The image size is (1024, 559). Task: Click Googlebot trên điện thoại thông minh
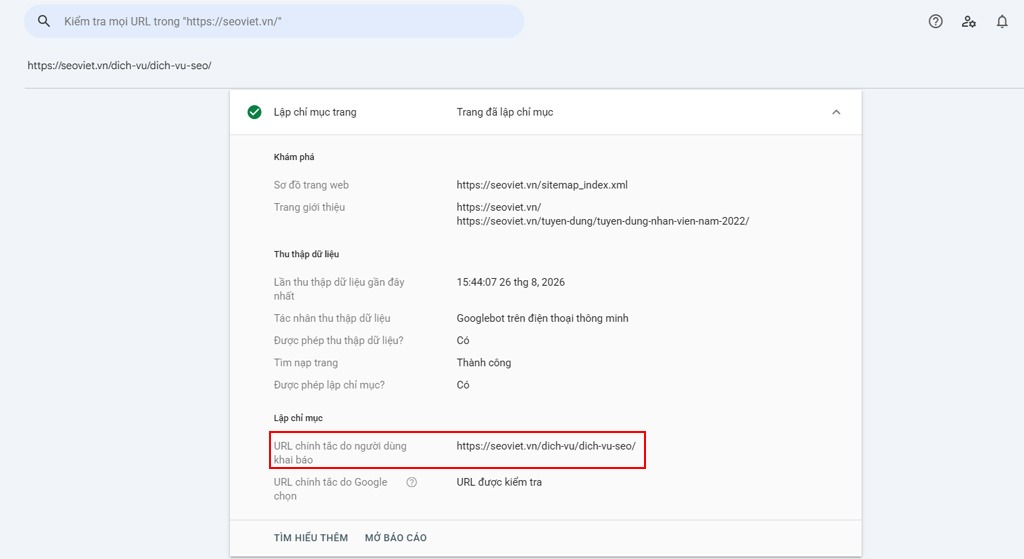[543, 318]
